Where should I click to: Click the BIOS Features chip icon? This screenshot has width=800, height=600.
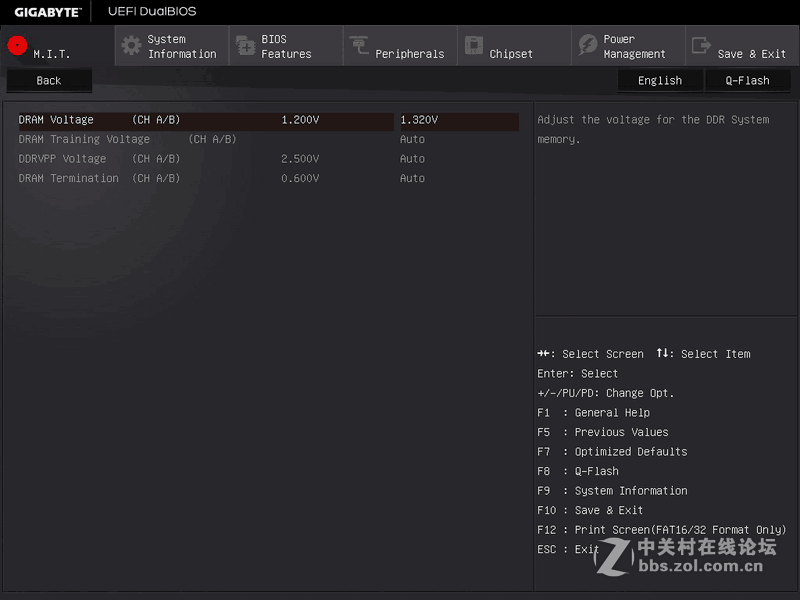pos(245,45)
